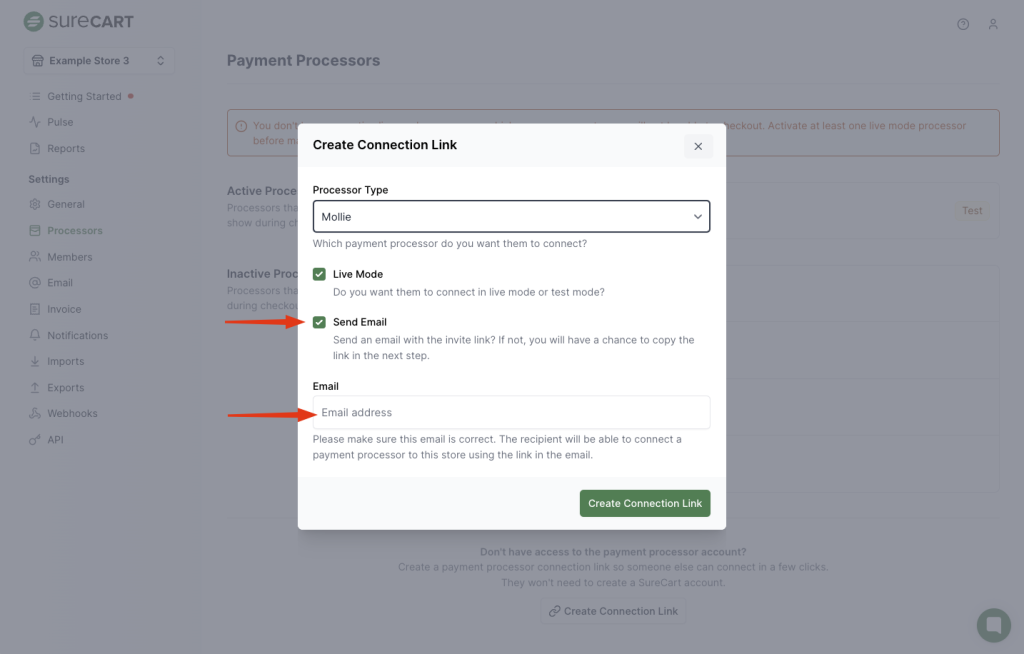Click the Notifications bell icon in sidebar
The image size is (1024, 654).
coord(36,335)
